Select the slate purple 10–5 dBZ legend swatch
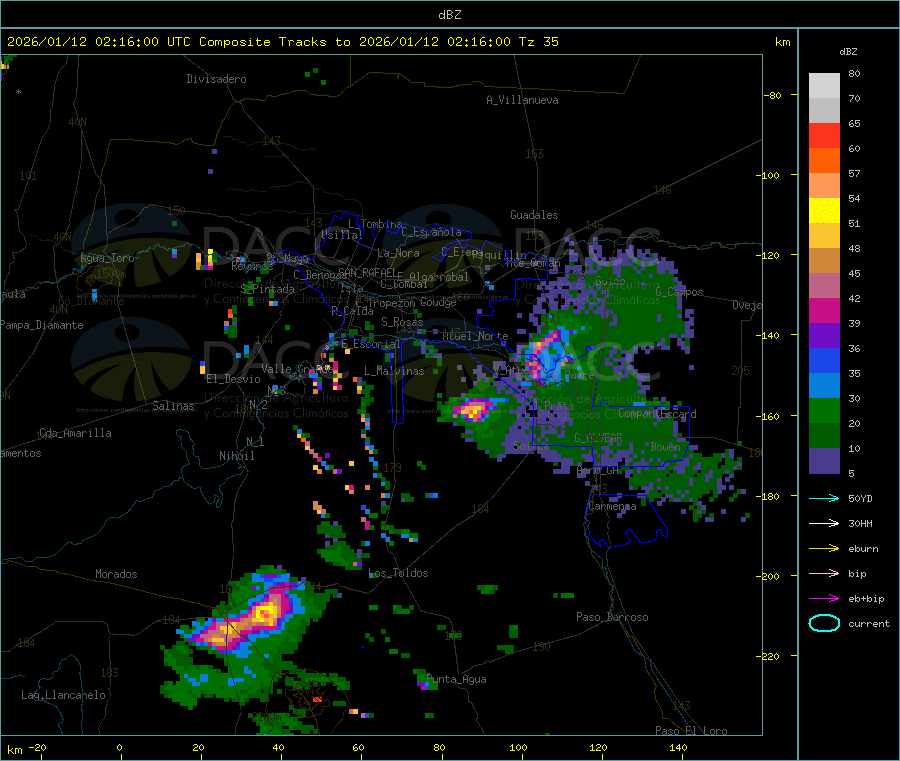Screen dimensions: 900x761 coord(824,461)
